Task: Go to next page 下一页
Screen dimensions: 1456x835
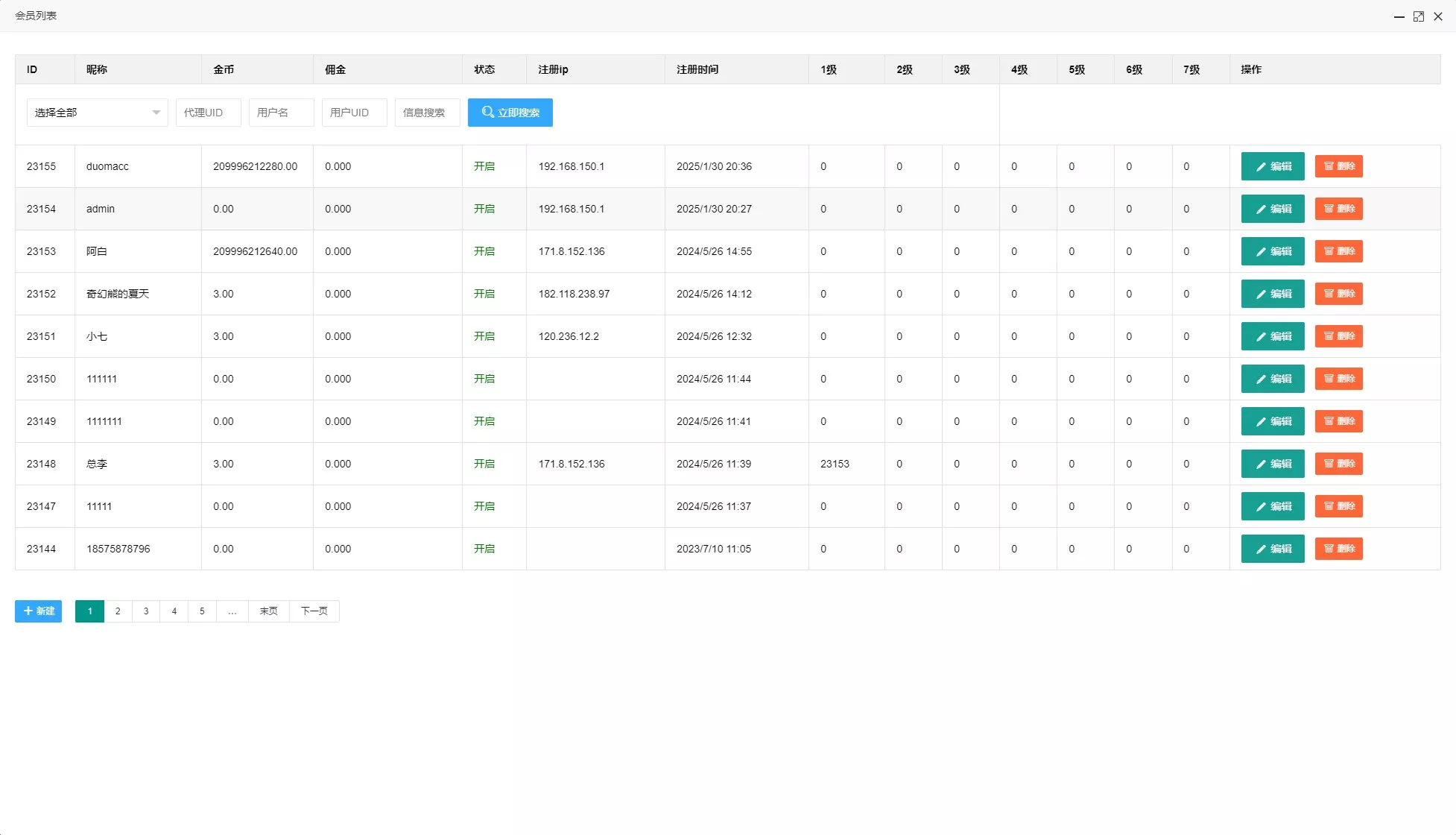Action: [x=314, y=611]
